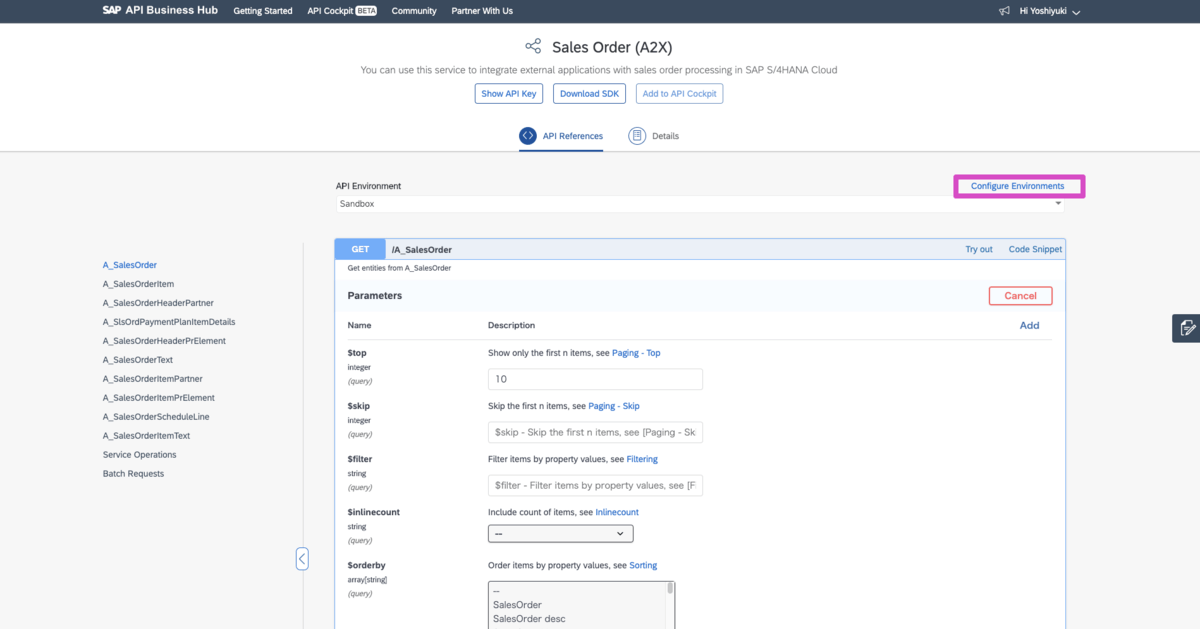Open API Cockpit BETA in navigation

(342, 11)
